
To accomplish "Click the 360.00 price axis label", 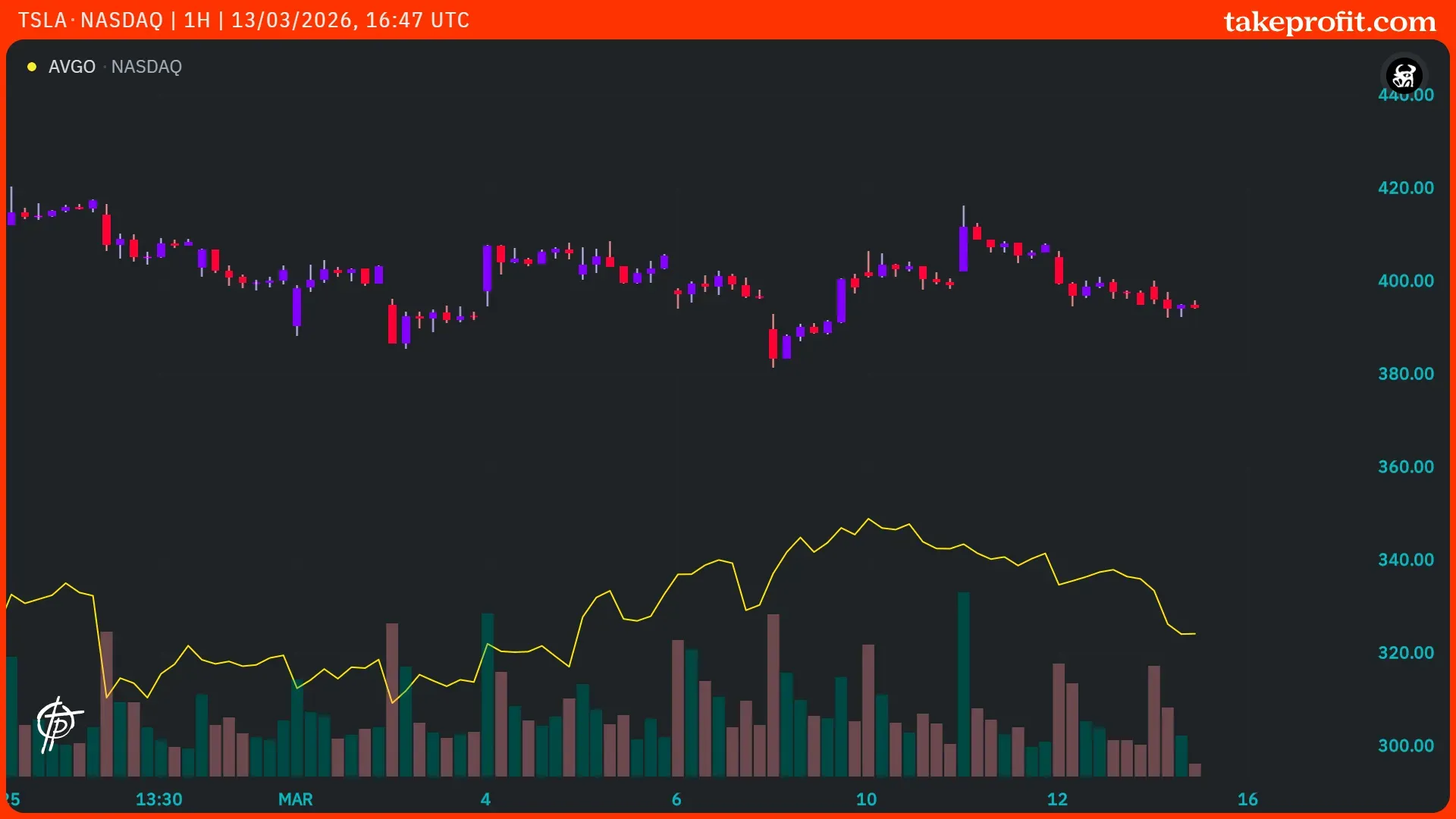I will pyautogui.click(x=1405, y=466).
